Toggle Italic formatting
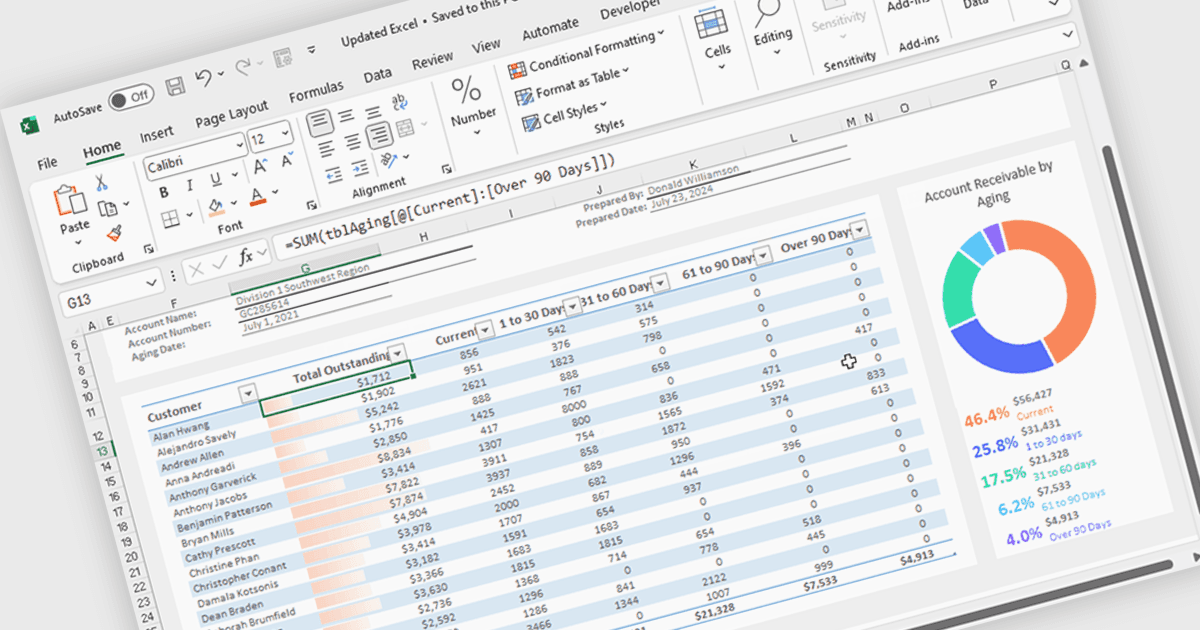The height and width of the screenshot is (630, 1200). (x=189, y=185)
